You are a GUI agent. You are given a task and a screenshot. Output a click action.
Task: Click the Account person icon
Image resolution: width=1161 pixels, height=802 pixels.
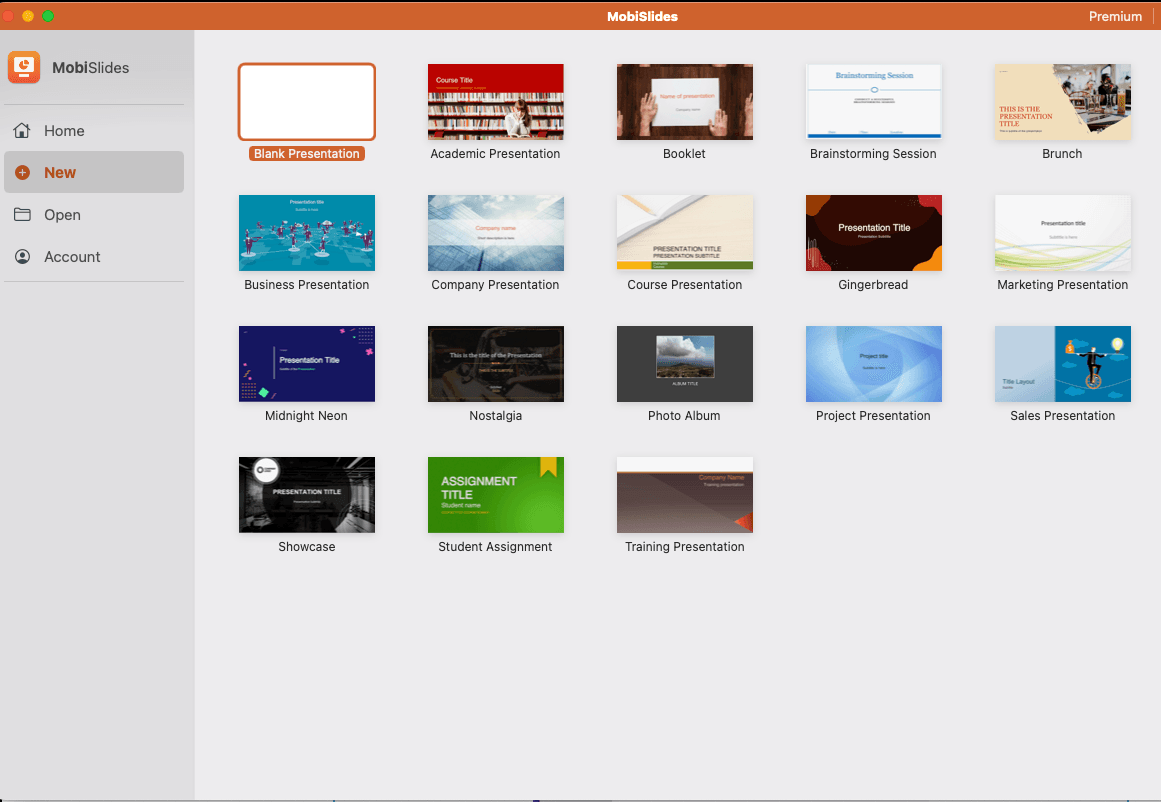(x=21, y=256)
